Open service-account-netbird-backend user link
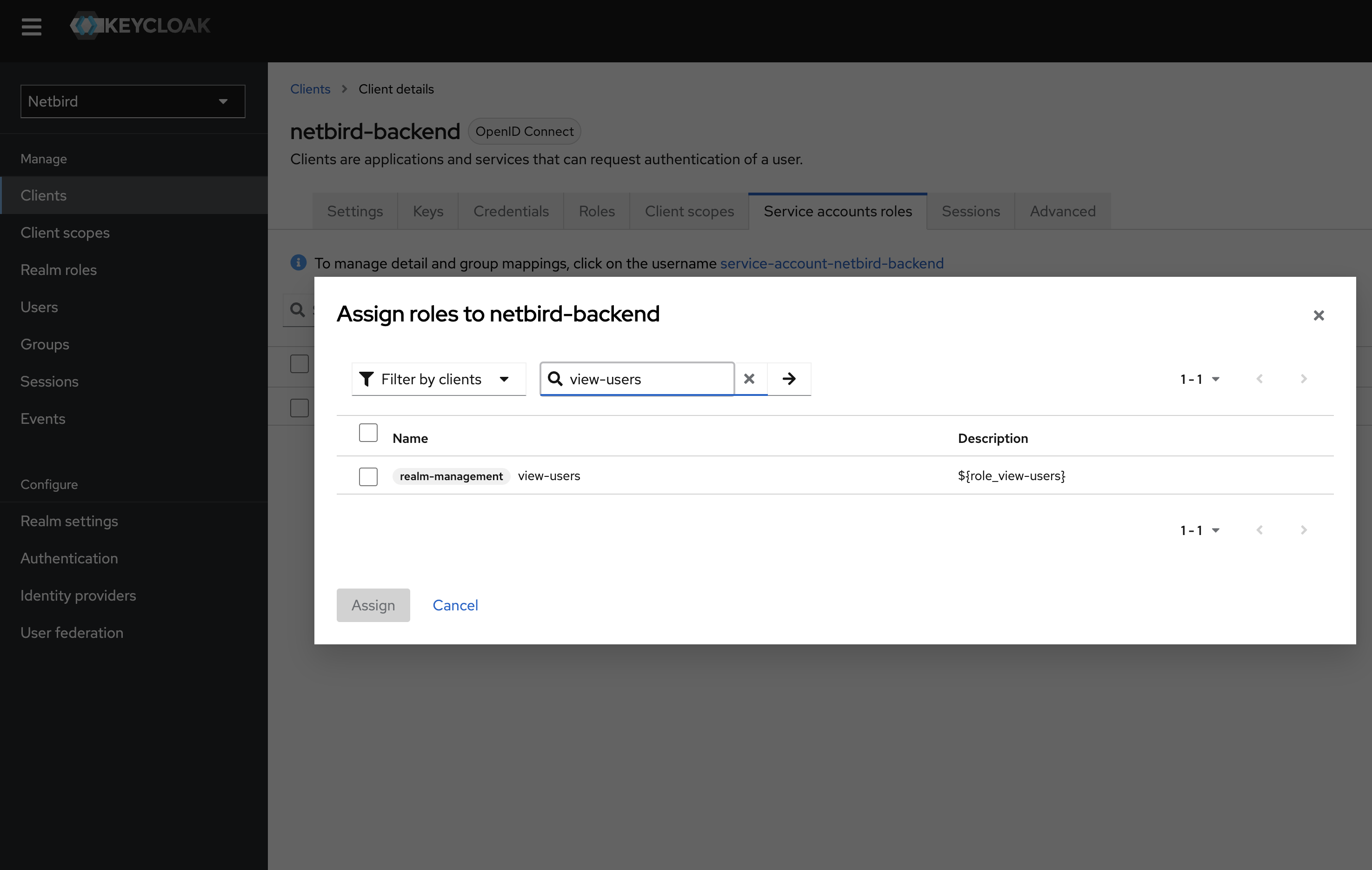Screen dimensions: 1372x870 832,263
